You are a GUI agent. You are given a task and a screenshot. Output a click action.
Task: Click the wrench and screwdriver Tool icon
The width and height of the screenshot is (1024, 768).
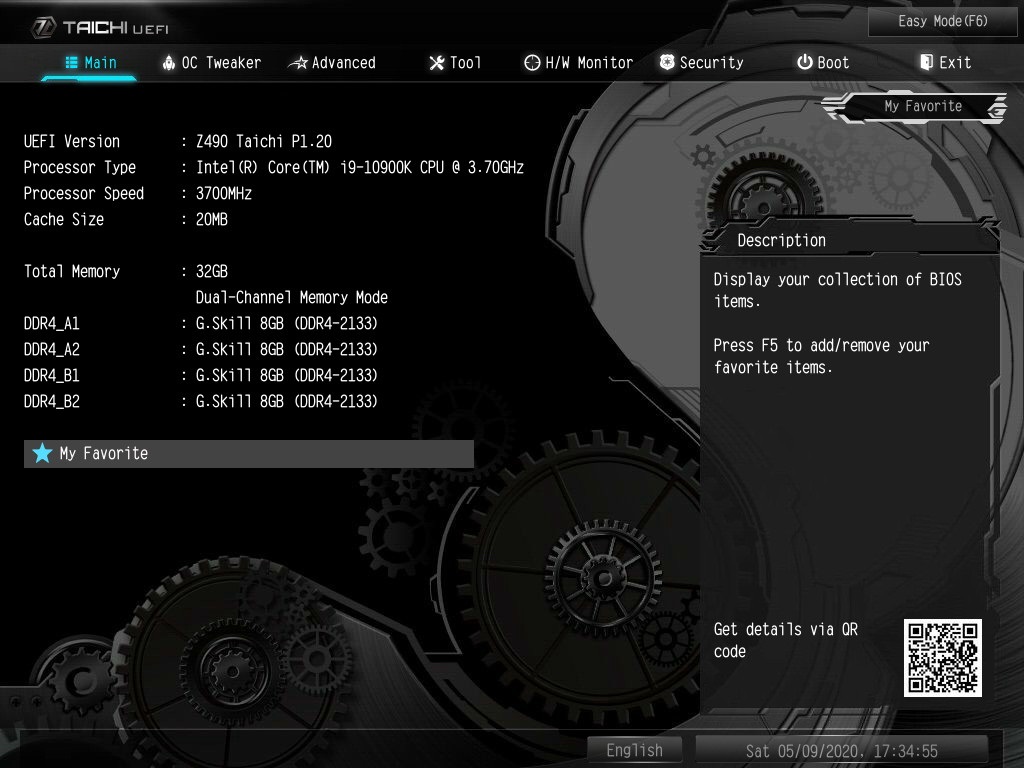click(436, 63)
